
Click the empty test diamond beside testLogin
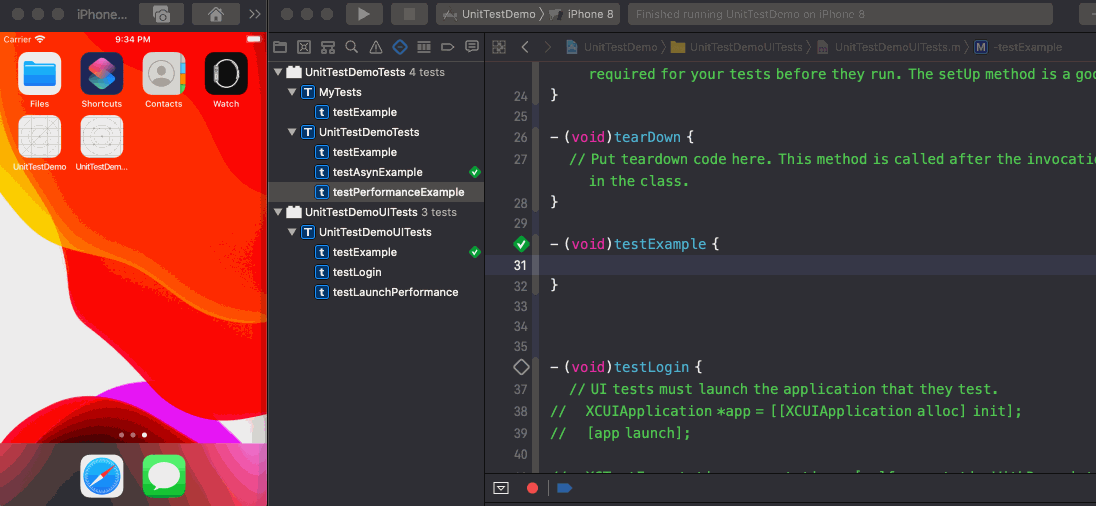[521, 367]
